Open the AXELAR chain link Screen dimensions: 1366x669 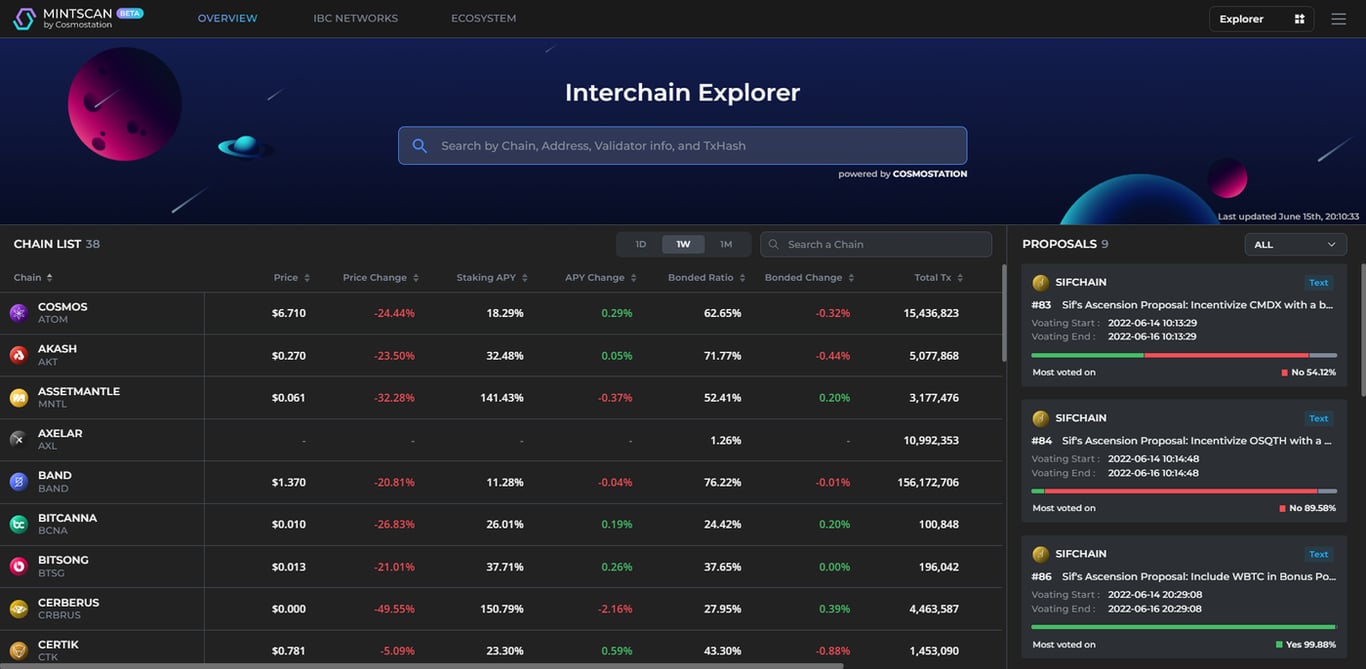coord(60,434)
